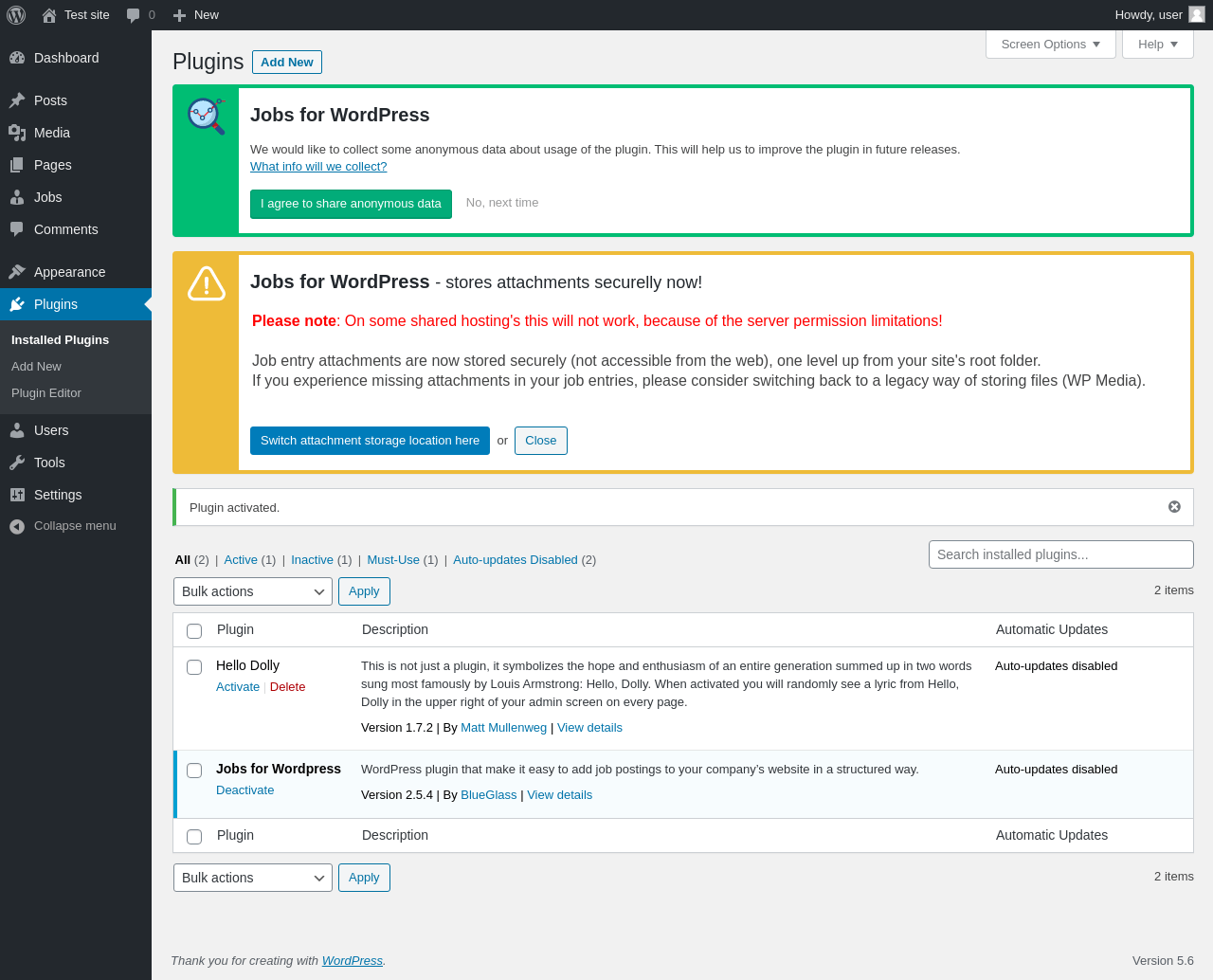Click the warning triangle icon
This screenshot has width=1213, height=980.
206,282
